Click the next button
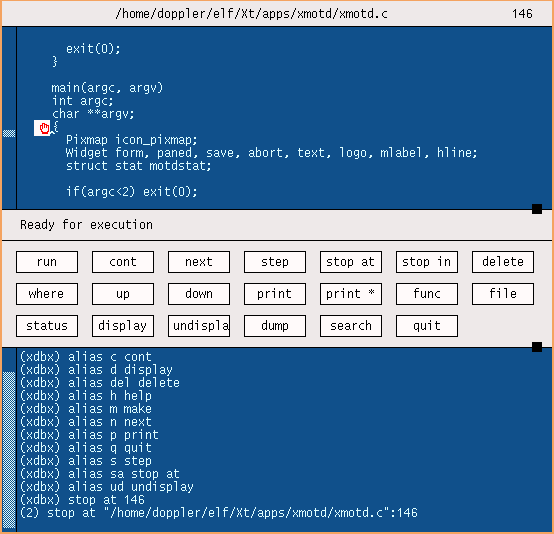This screenshot has height=534, width=554. 199,262
